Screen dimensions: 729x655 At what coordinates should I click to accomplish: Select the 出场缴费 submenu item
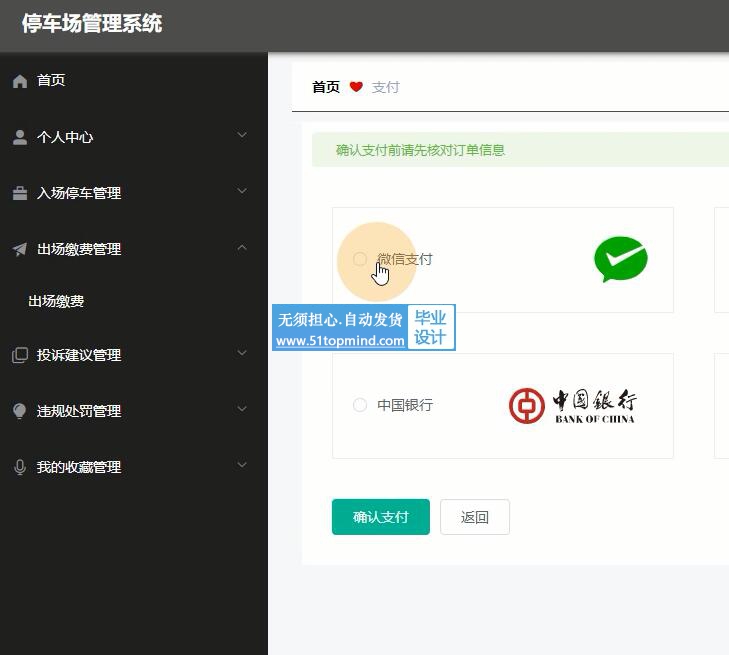(x=134, y=301)
